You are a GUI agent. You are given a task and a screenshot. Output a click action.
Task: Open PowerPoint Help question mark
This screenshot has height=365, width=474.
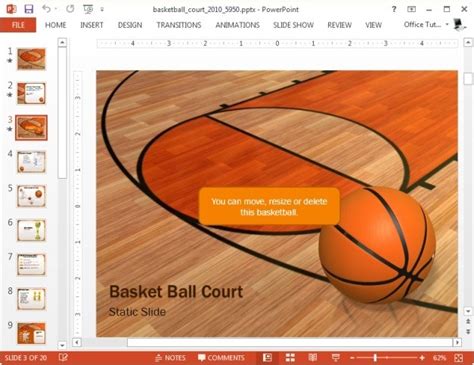[394, 9]
